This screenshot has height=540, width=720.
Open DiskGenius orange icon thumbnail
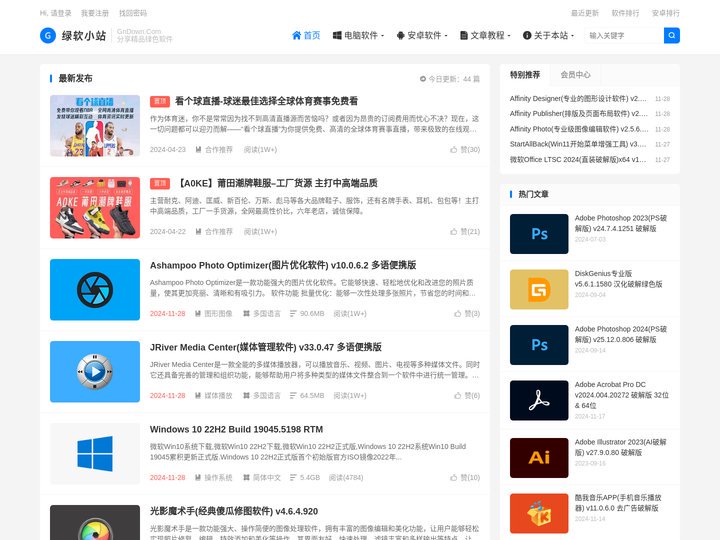click(539, 289)
